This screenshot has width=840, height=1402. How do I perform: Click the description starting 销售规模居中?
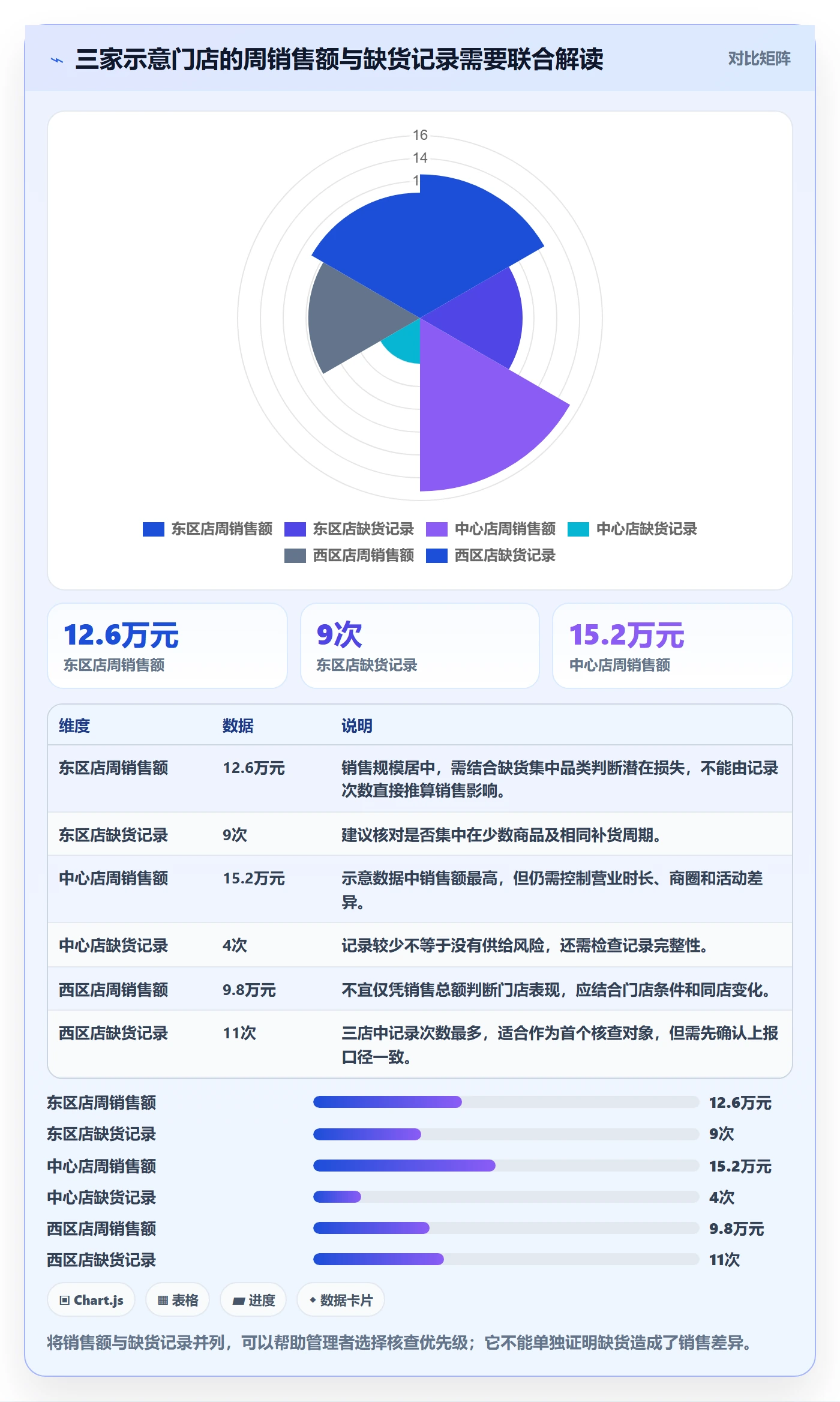pos(560,779)
